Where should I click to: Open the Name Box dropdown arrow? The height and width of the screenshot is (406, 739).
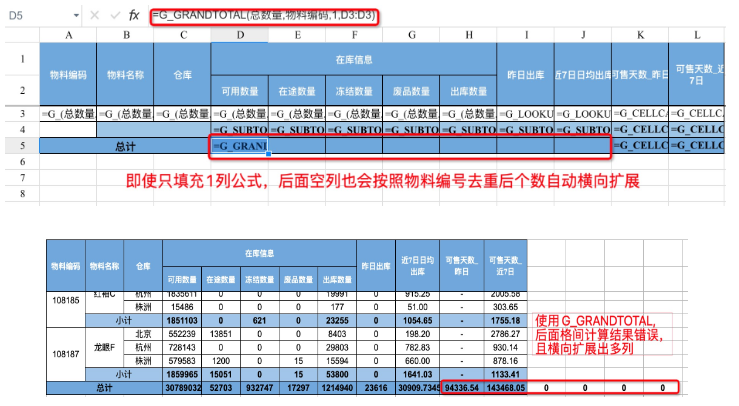76,16
